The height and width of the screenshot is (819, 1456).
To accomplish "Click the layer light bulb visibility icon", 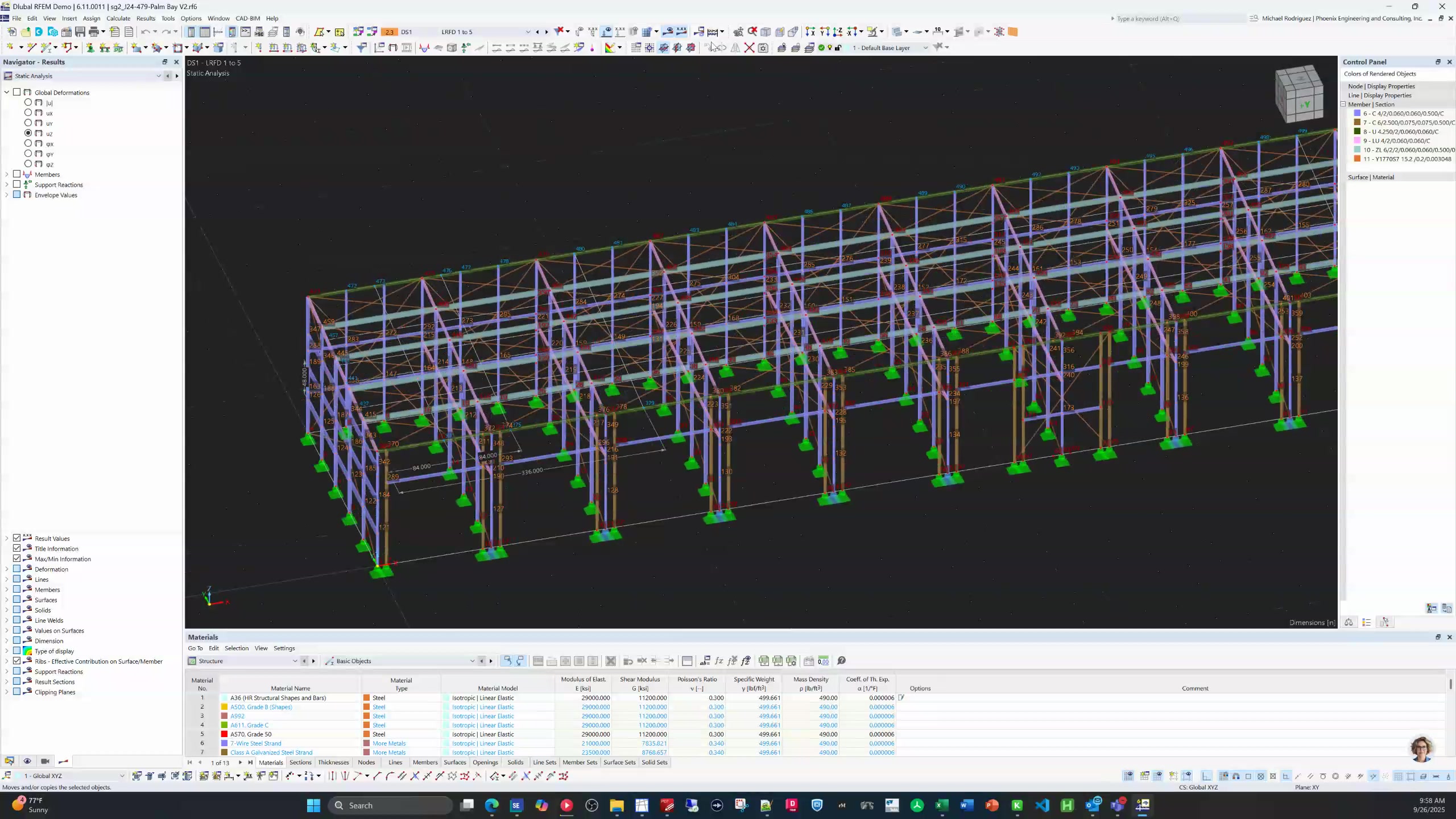I will click(830, 48).
